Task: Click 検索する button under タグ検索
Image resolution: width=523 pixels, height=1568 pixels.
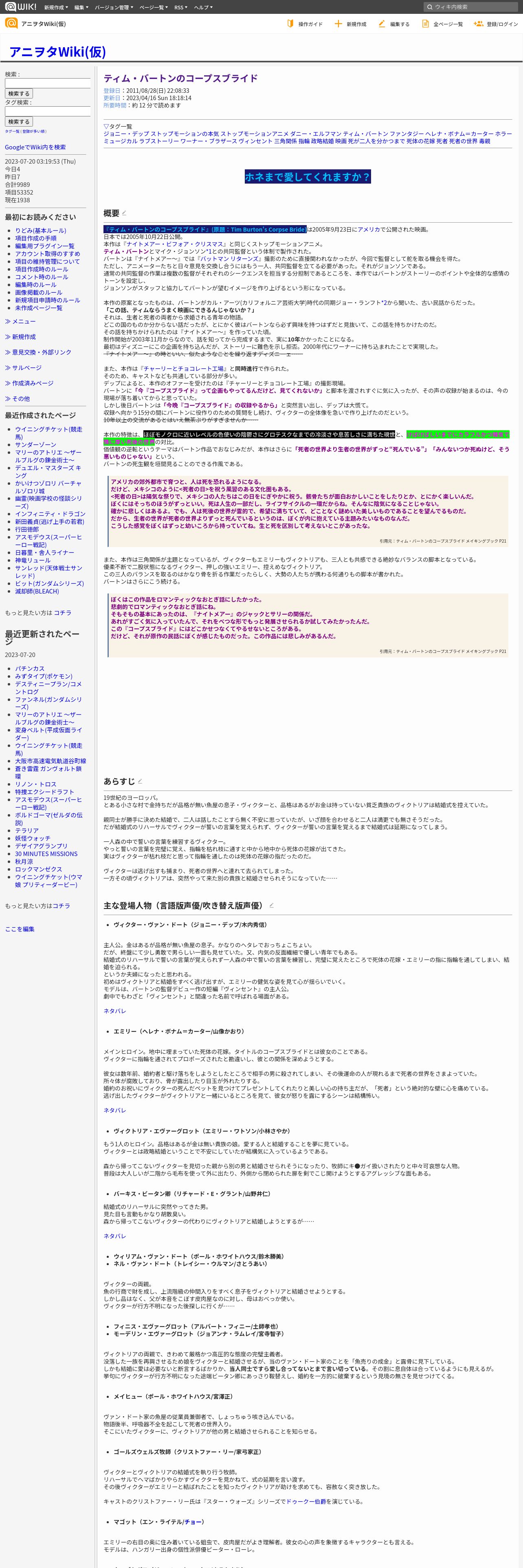Action: [19, 122]
